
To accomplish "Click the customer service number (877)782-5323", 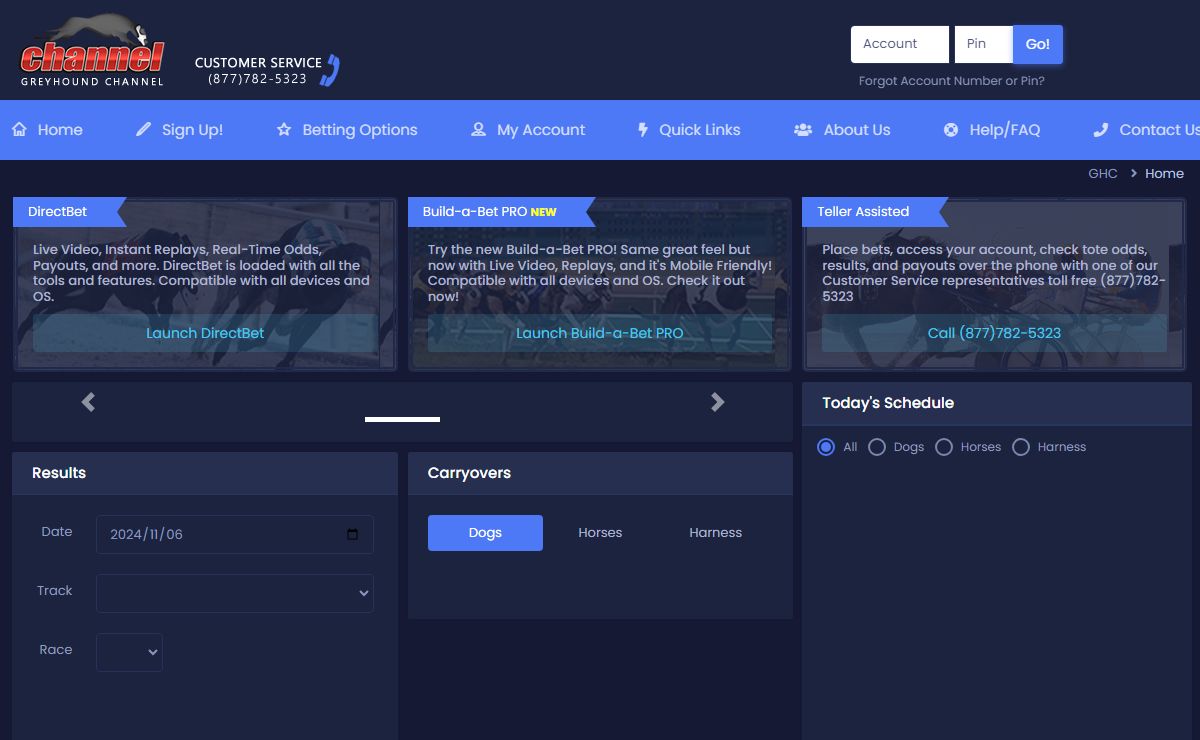I will [x=258, y=79].
